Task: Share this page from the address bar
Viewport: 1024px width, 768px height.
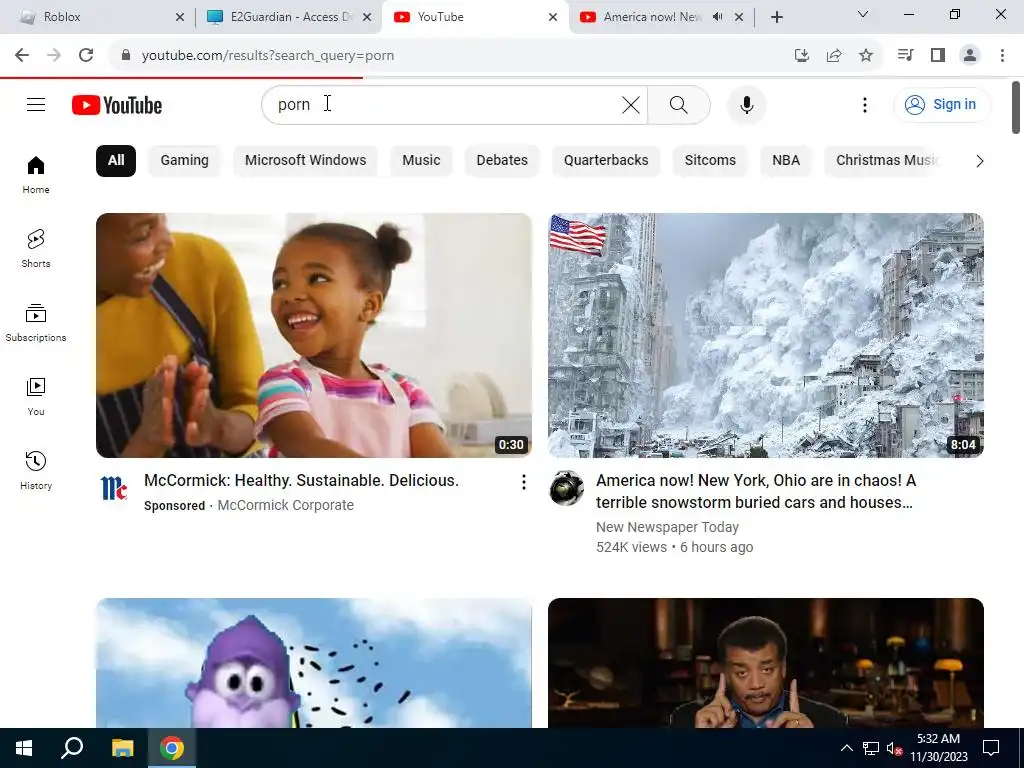Action: point(834,56)
